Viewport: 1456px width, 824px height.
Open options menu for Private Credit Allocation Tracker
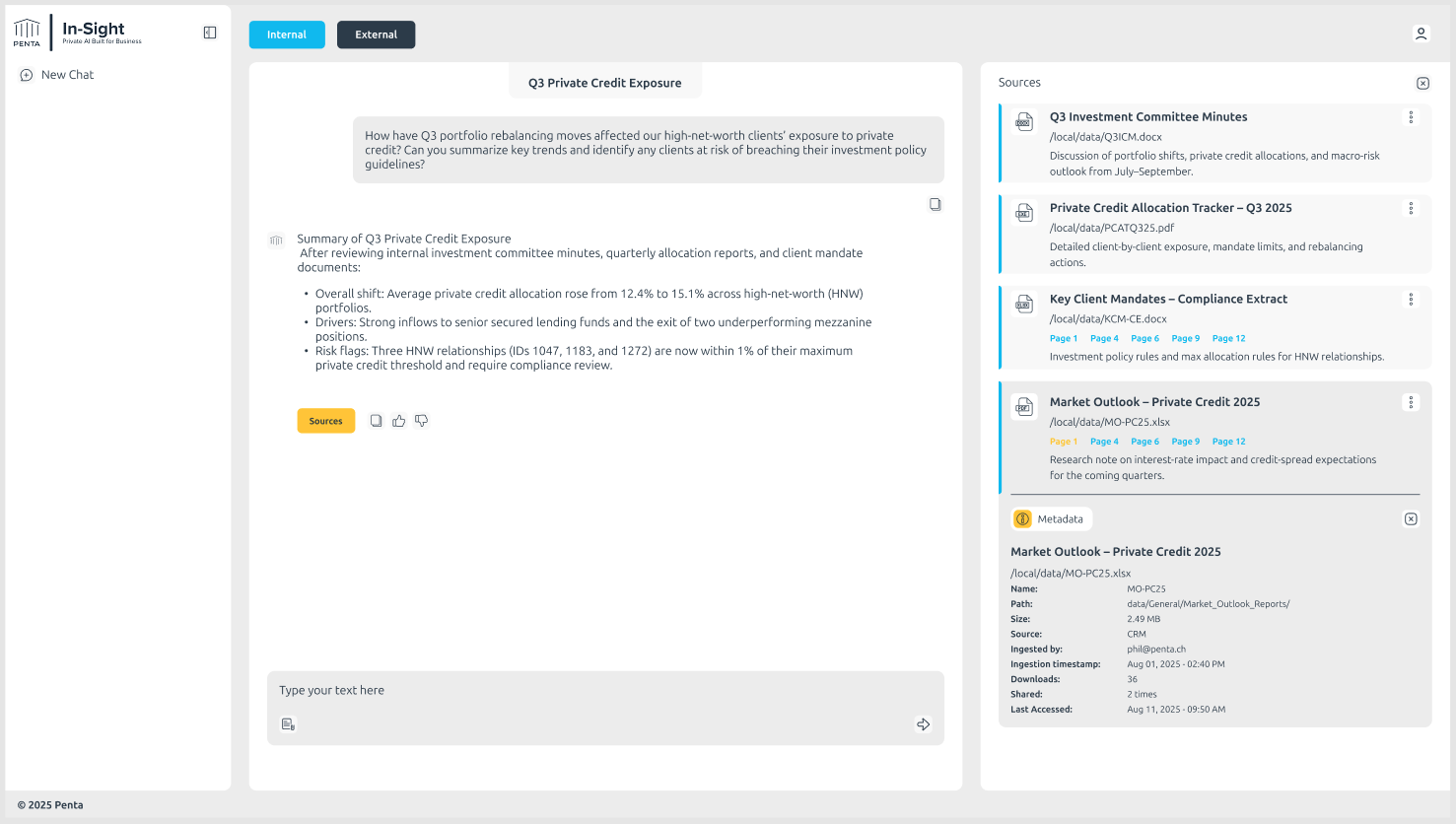[1411, 208]
